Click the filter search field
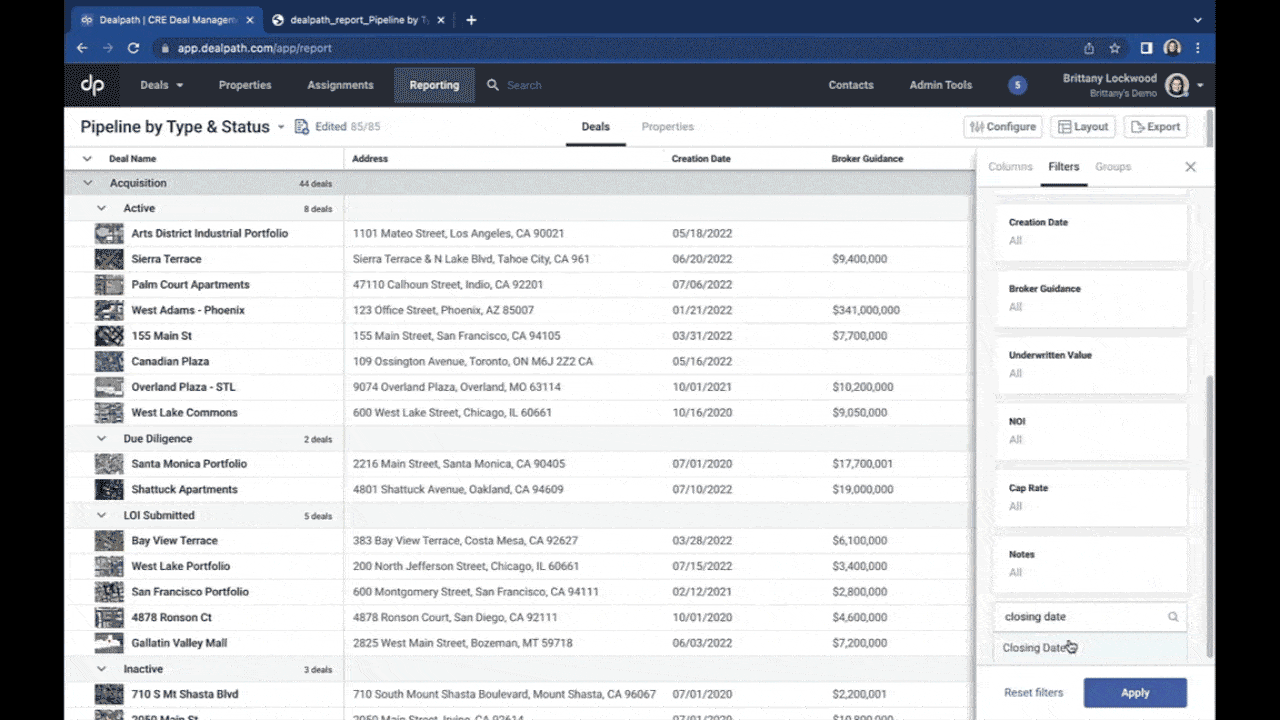Screen dimensions: 1280x720 [1090, 617]
